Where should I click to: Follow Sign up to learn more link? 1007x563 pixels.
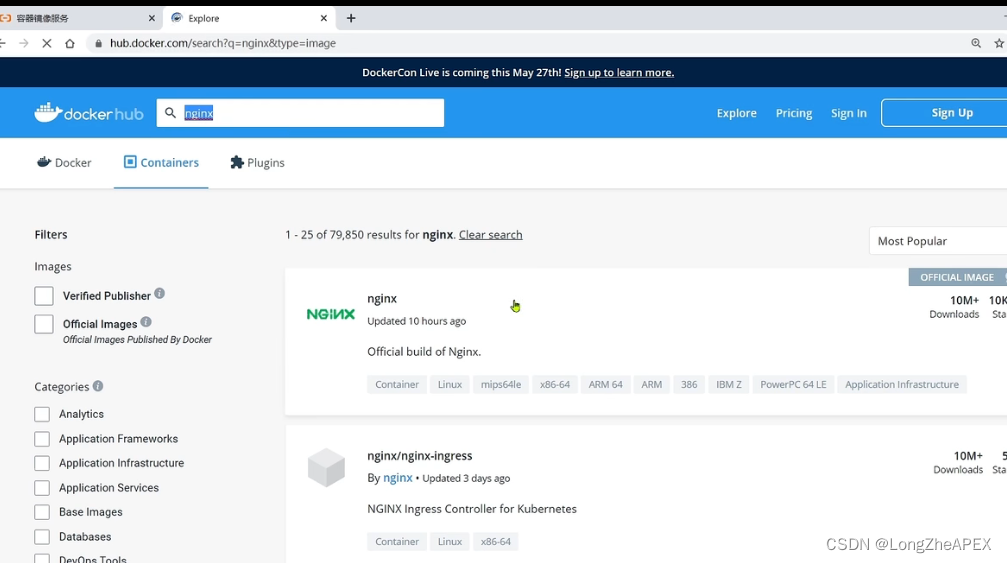coord(619,73)
